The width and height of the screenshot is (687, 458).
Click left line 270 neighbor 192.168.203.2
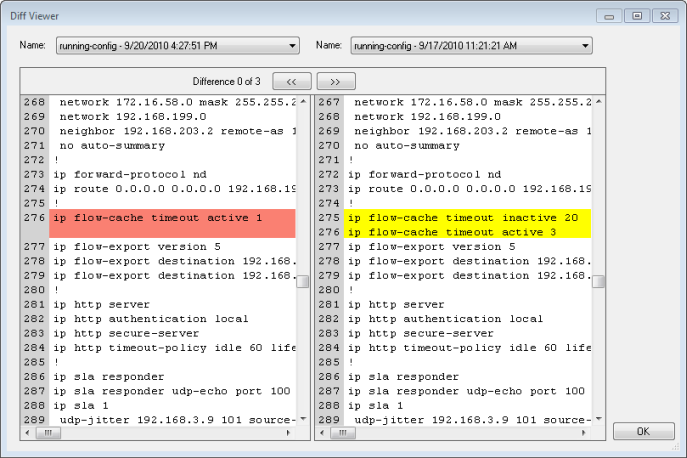pyautogui.click(x=178, y=131)
